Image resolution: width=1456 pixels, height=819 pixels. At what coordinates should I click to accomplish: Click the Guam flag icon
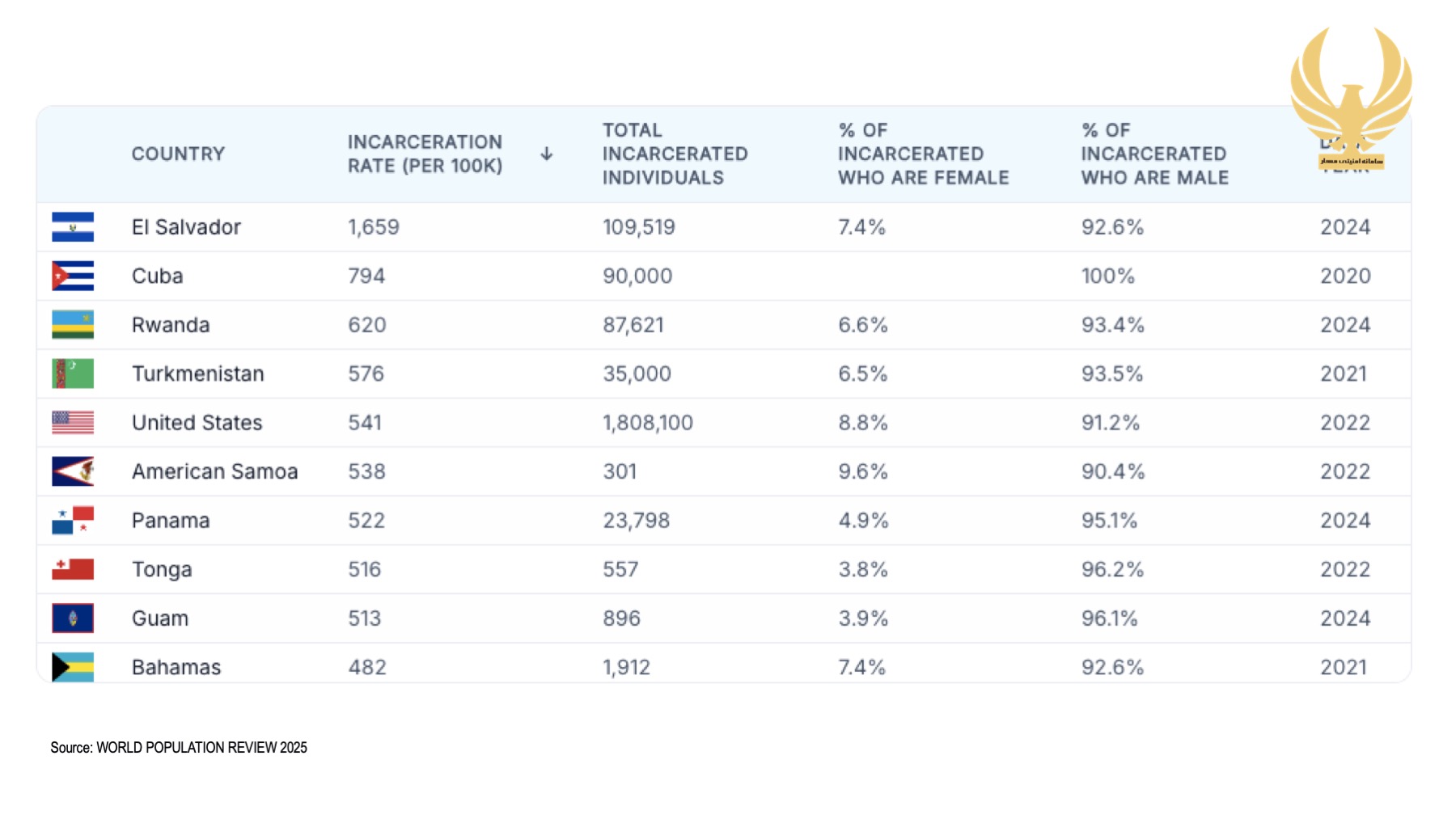coord(73,618)
